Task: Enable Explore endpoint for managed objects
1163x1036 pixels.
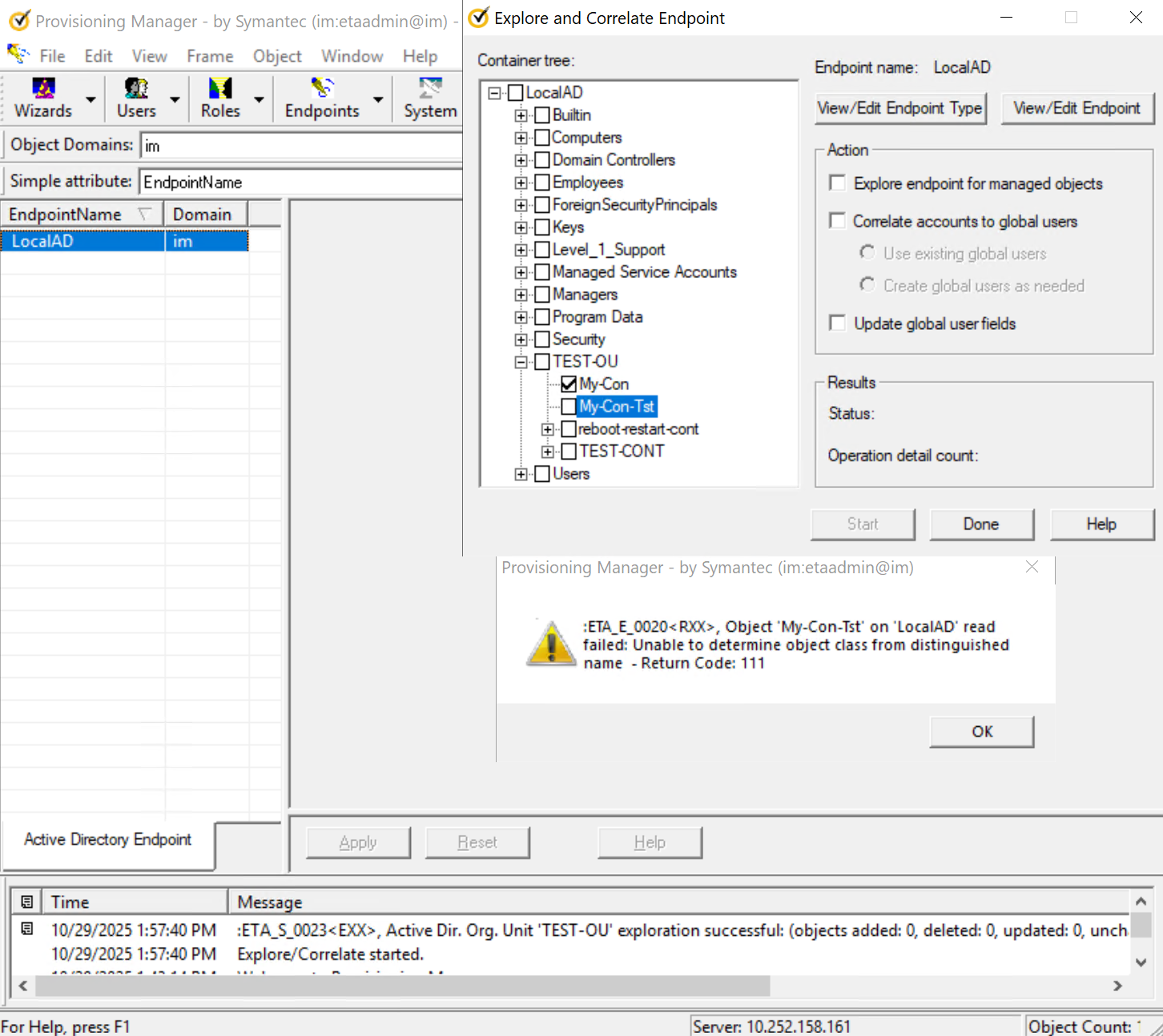Action: tap(838, 183)
